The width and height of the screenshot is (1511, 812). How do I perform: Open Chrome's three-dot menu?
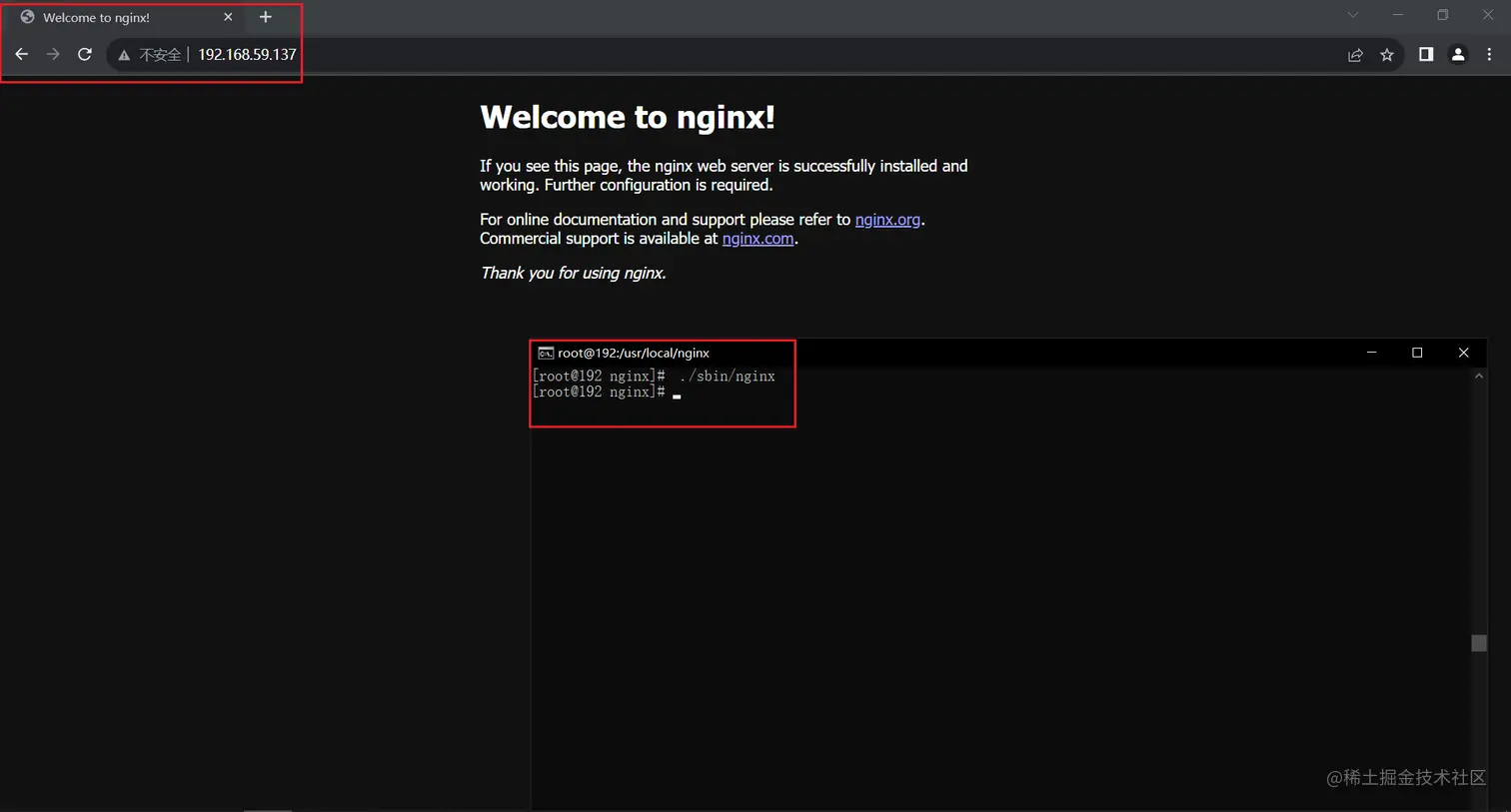pos(1490,55)
